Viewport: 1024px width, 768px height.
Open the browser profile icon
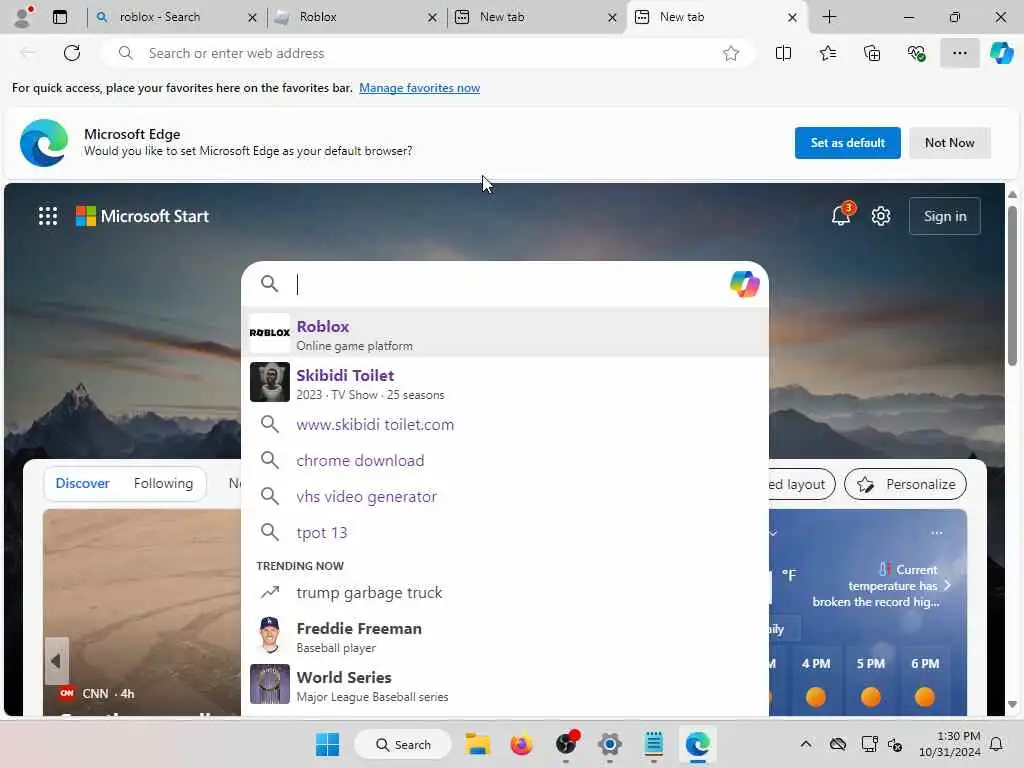click(x=23, y=17)
